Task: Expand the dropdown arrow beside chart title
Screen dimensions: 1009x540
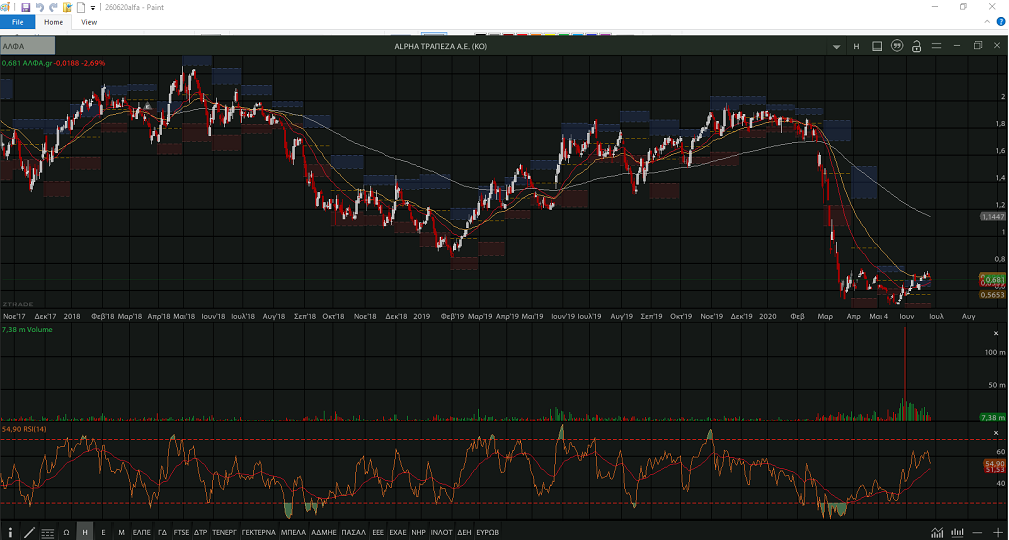Action: [837, 46]
